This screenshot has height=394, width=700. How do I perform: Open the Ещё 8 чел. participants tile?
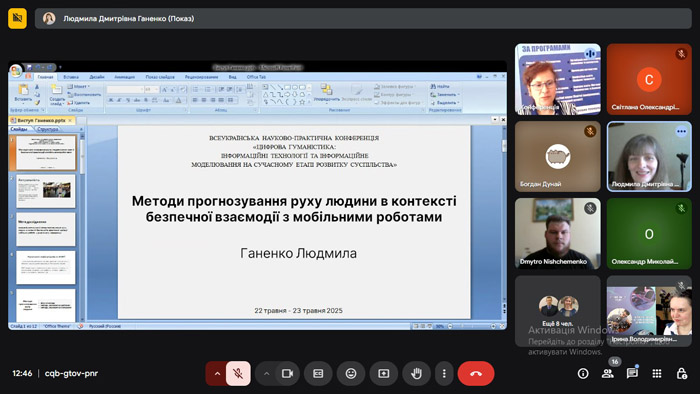point(558,311)
